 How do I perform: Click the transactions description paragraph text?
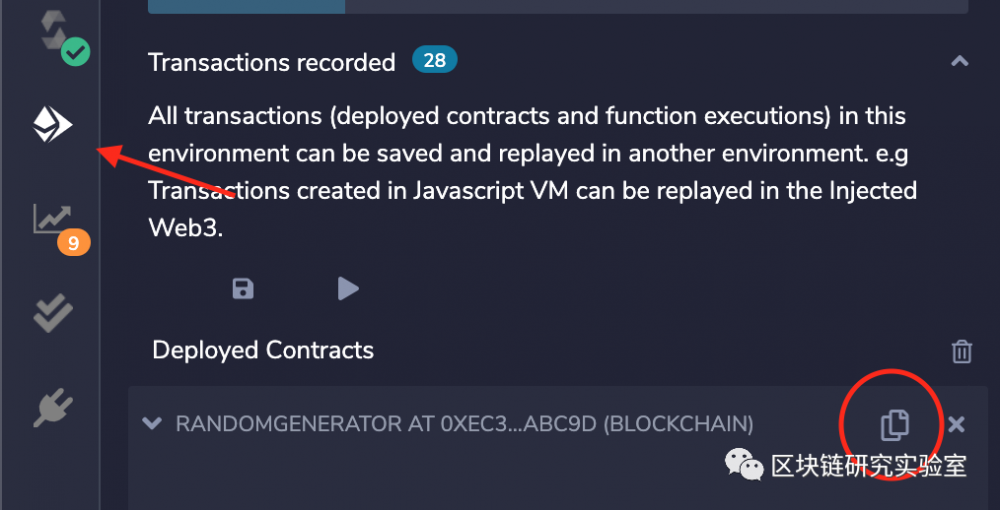[528, 171]
